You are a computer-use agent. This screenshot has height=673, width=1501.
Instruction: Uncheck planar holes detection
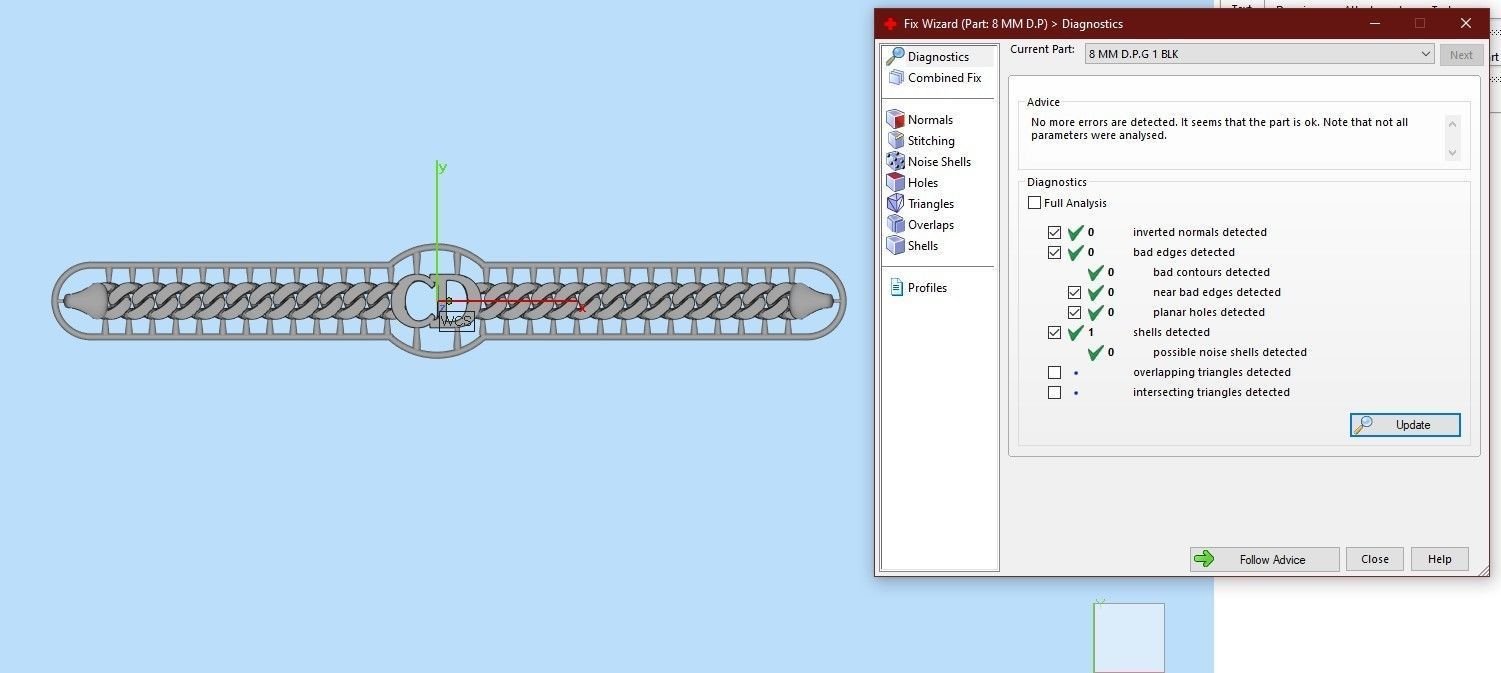click(x=1074, y=312)
